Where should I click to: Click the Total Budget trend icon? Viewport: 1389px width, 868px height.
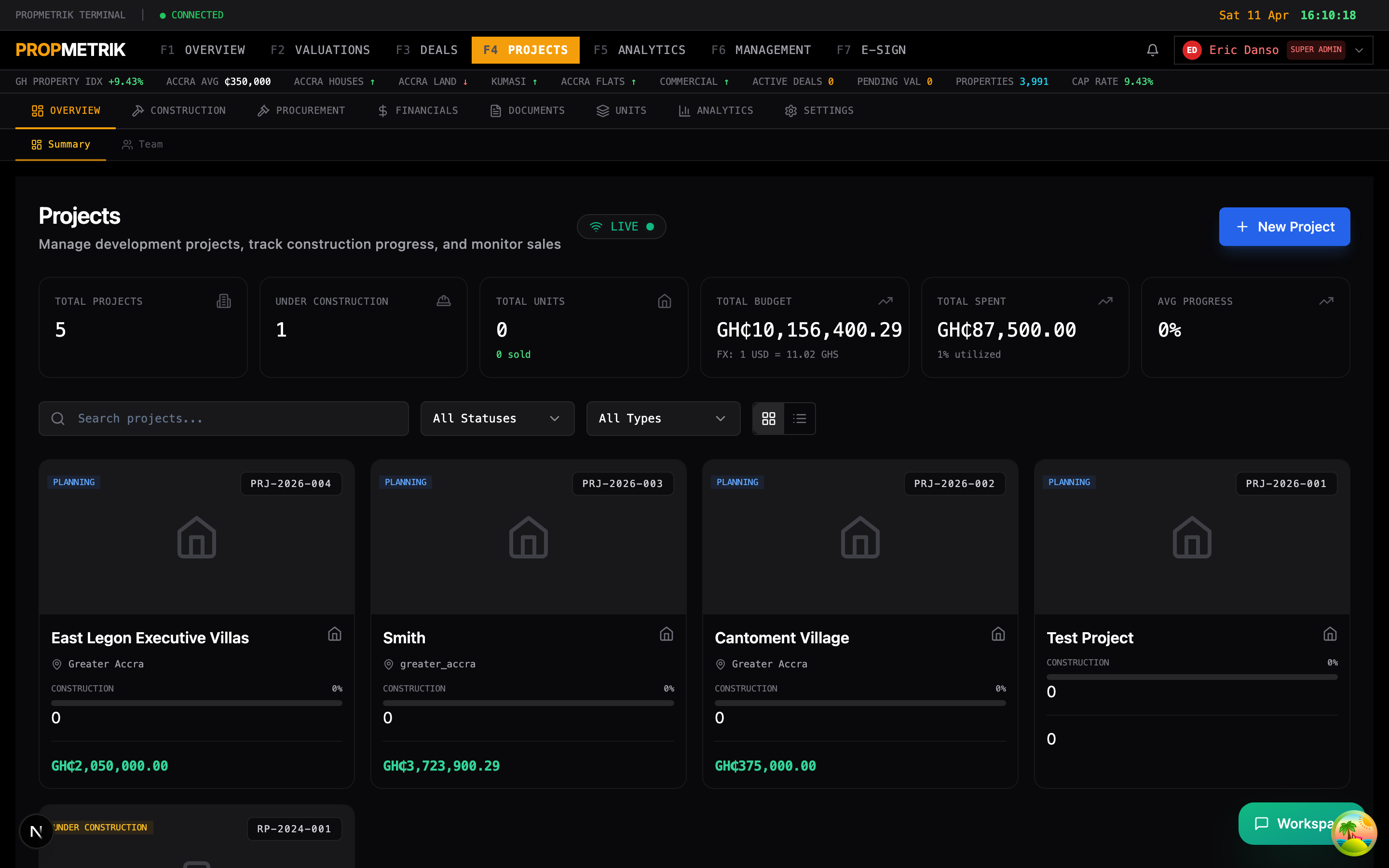(x=885, y=301)
